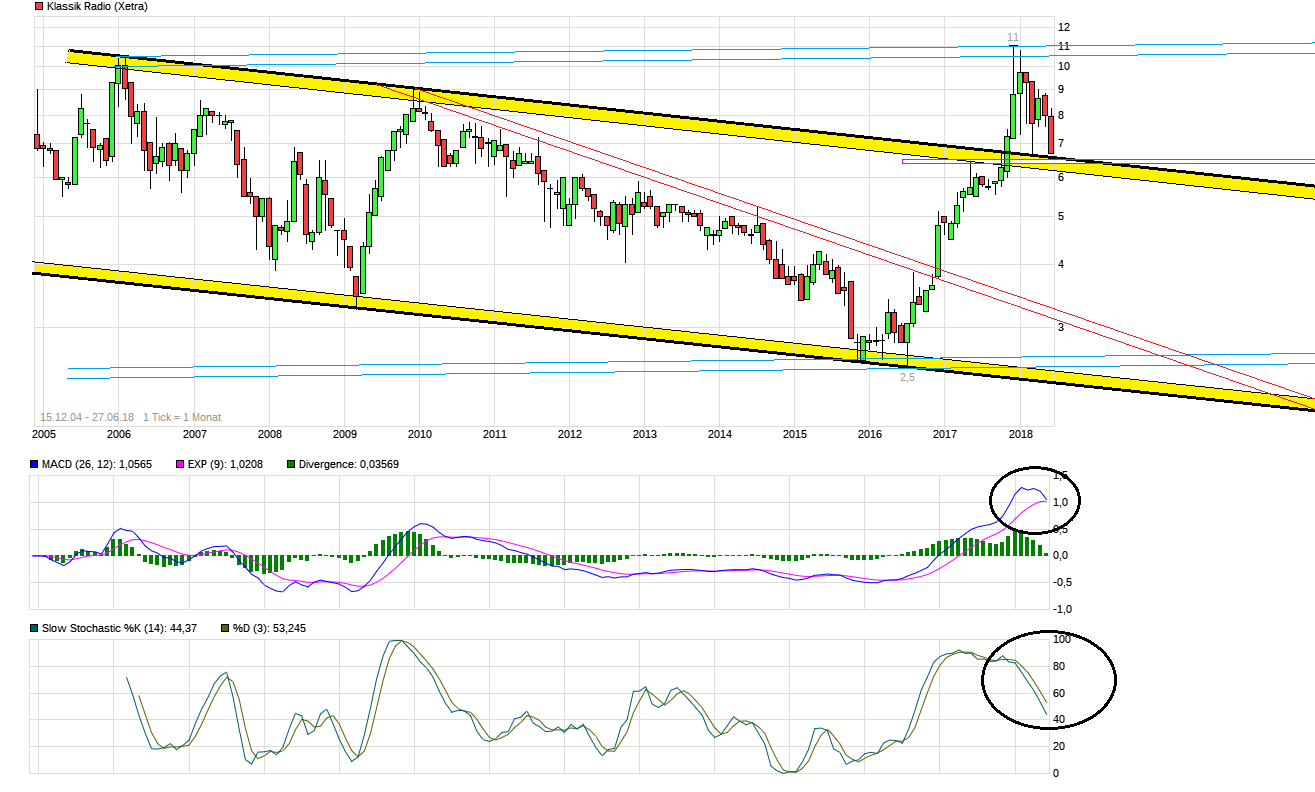Click the blue MACD legend square
This screenshot has height=792, width=1315.
click(36, 464)
